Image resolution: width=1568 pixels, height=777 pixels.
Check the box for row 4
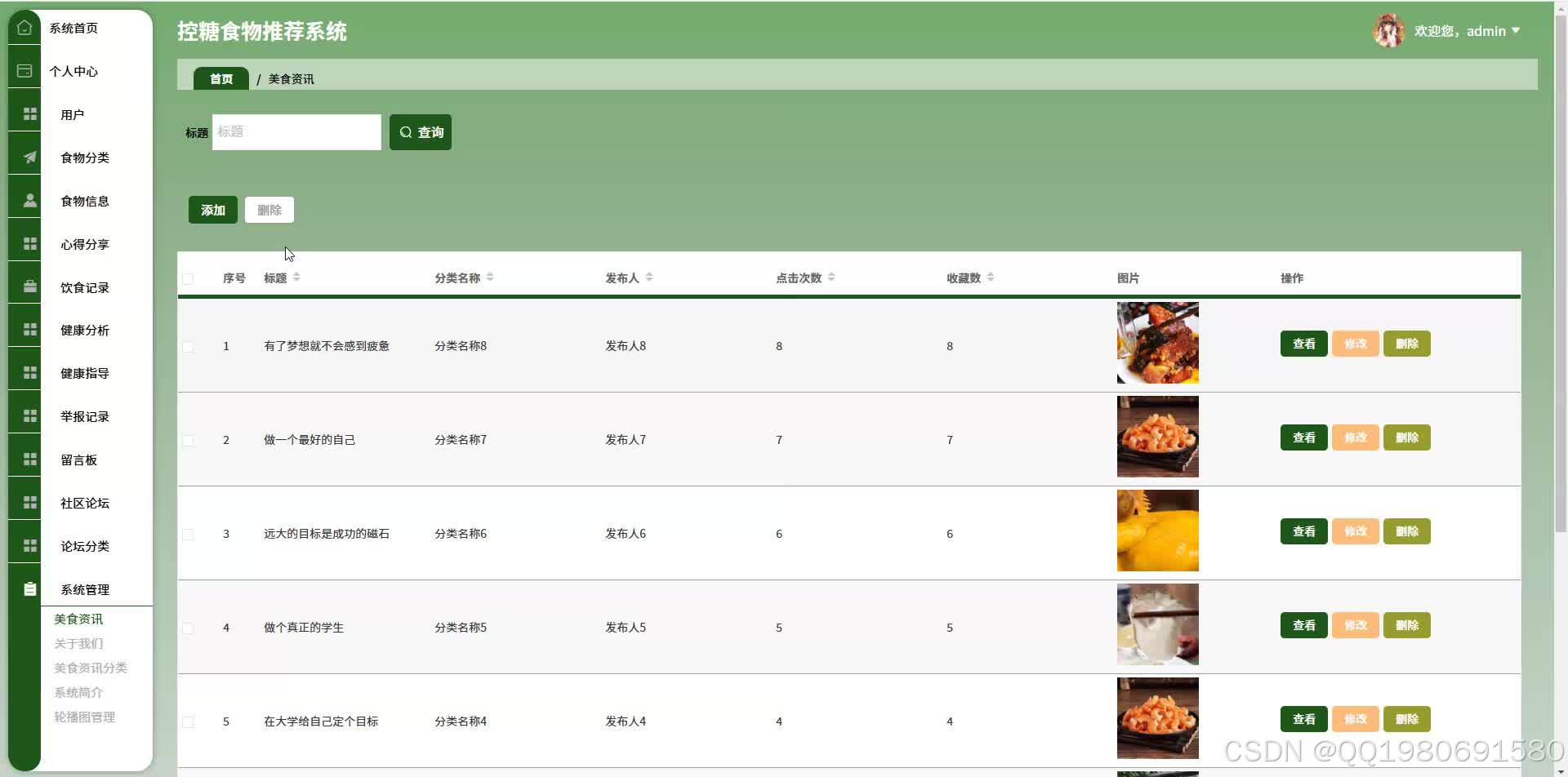click(188, 628)
